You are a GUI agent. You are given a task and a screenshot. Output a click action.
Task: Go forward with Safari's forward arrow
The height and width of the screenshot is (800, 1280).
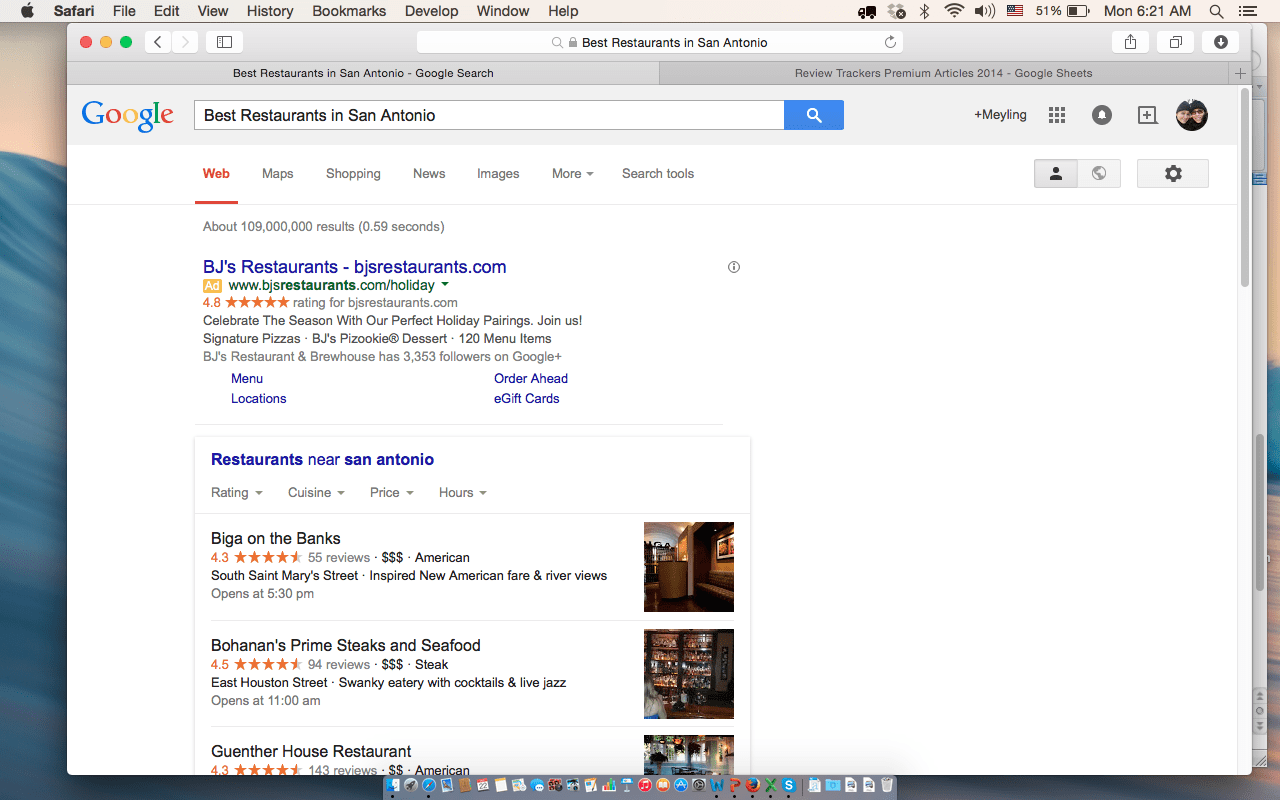(x=185, y=42)
